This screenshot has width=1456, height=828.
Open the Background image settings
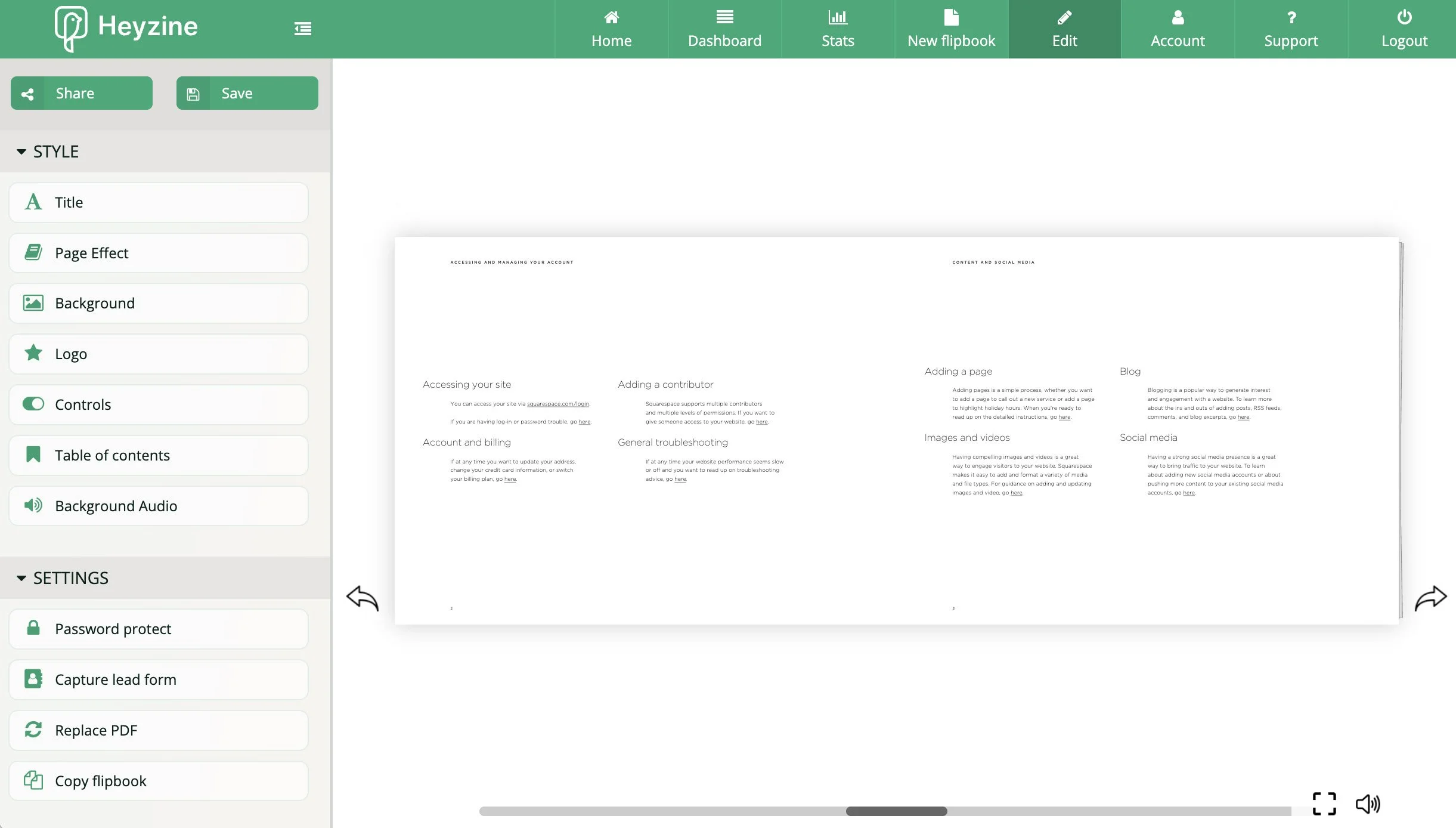point(158,302)
